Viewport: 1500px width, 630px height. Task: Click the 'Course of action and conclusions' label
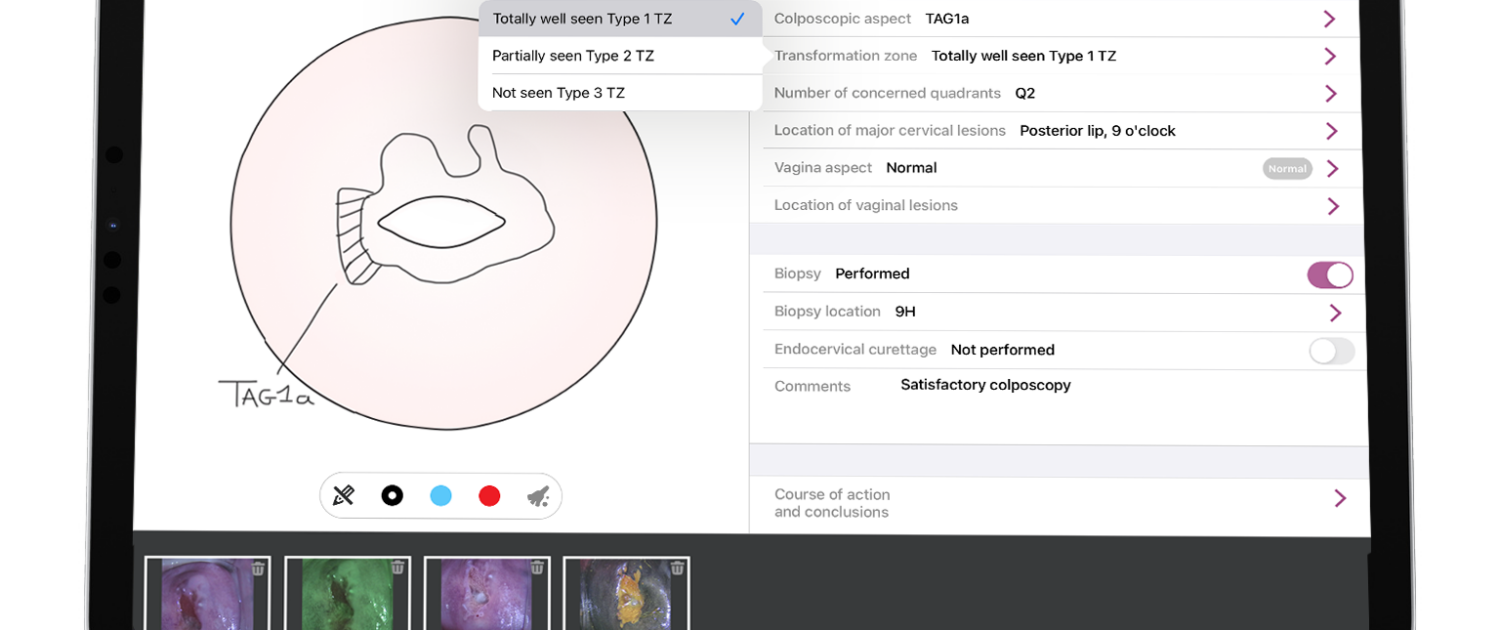[832, 503]
